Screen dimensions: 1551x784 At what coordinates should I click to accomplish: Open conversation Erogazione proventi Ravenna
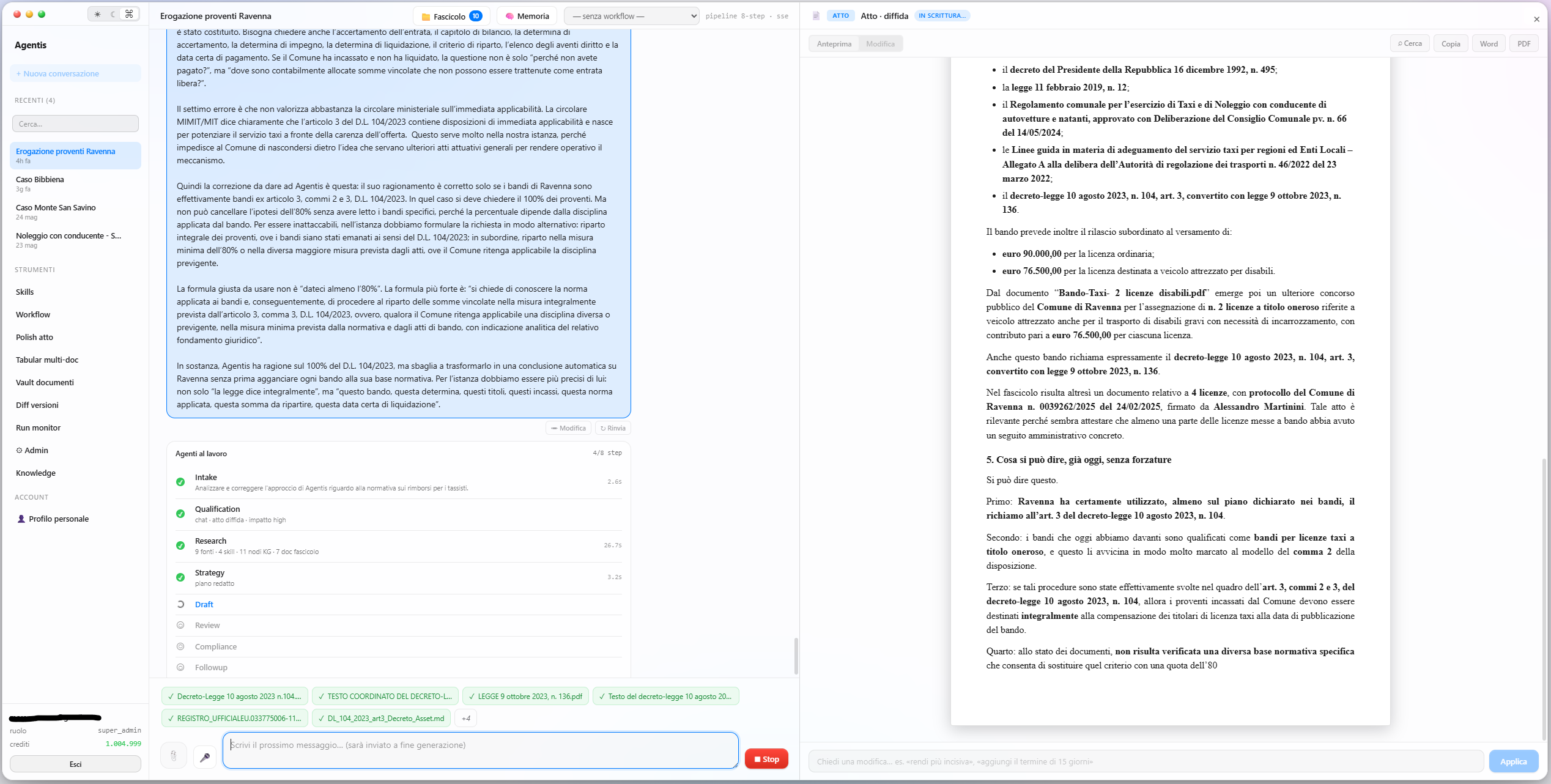coord(75,155)
